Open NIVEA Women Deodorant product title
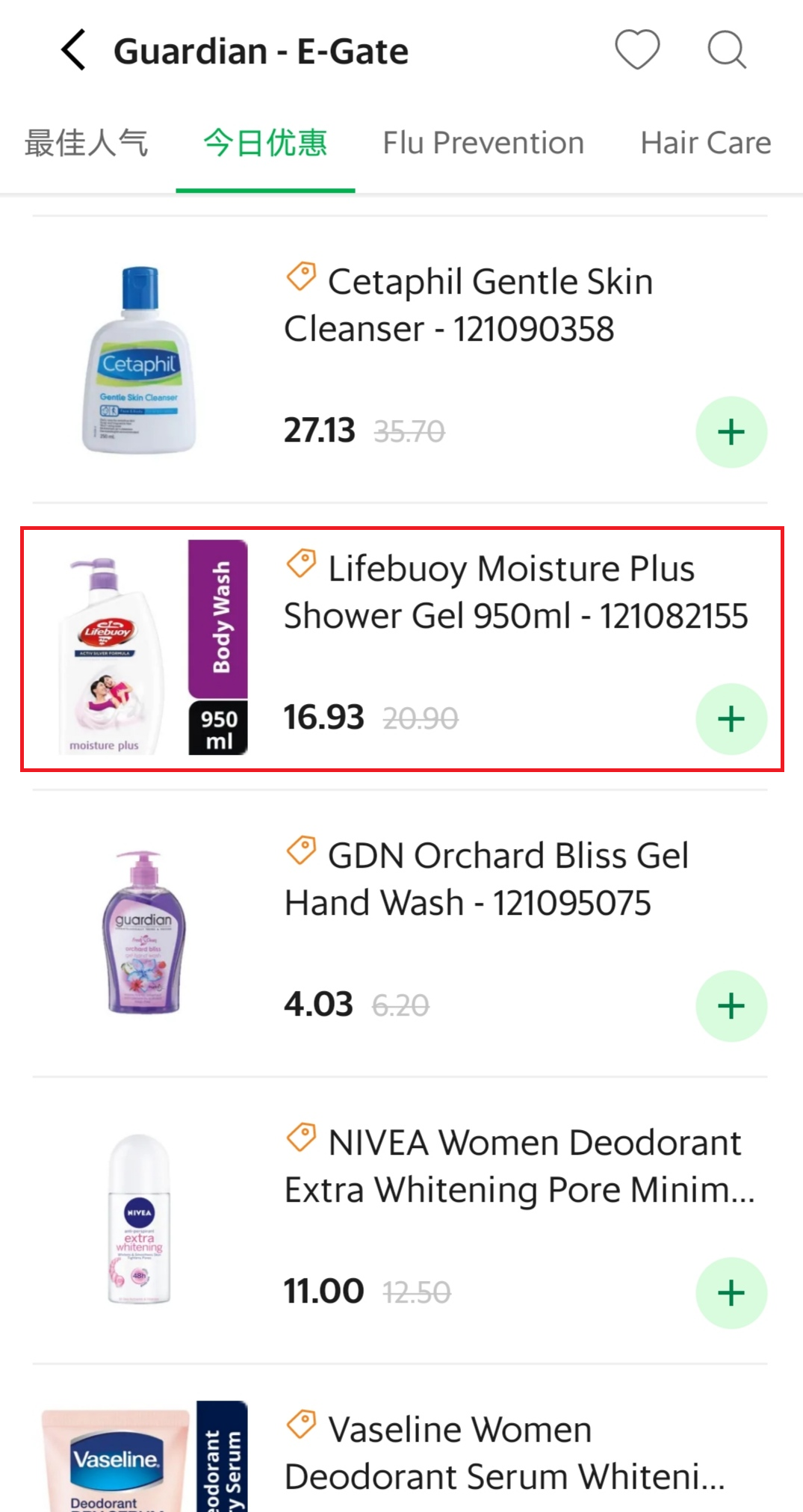 [x=519, y=1166]
